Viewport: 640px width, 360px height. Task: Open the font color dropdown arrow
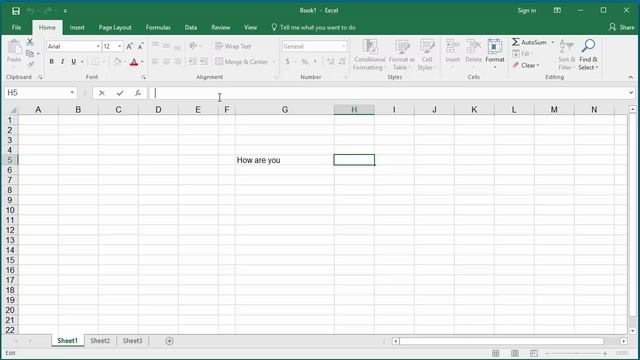pos(142,62)
